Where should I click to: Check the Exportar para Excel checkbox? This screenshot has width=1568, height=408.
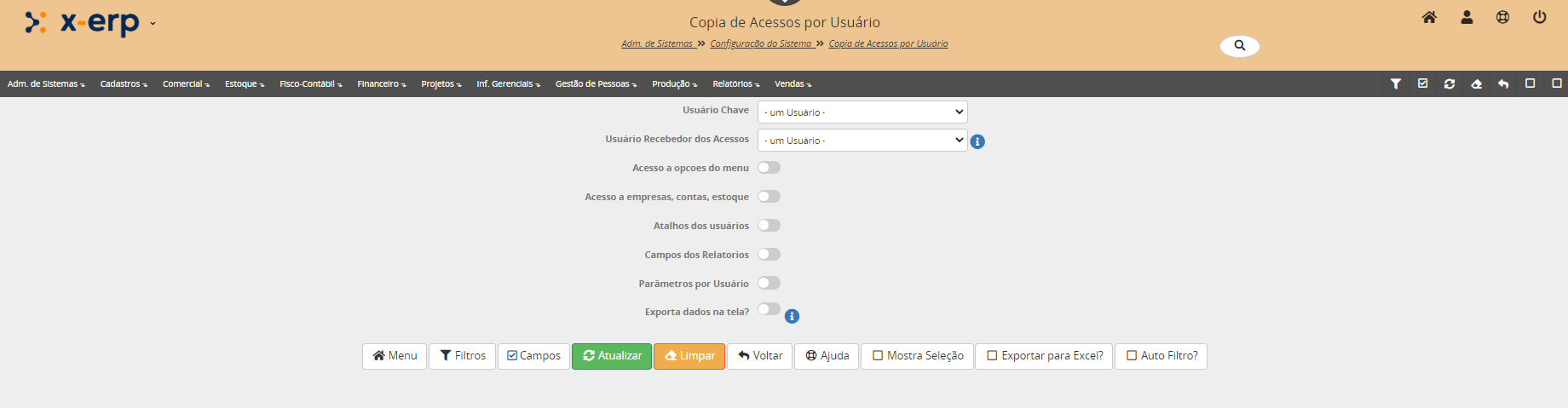992,356
